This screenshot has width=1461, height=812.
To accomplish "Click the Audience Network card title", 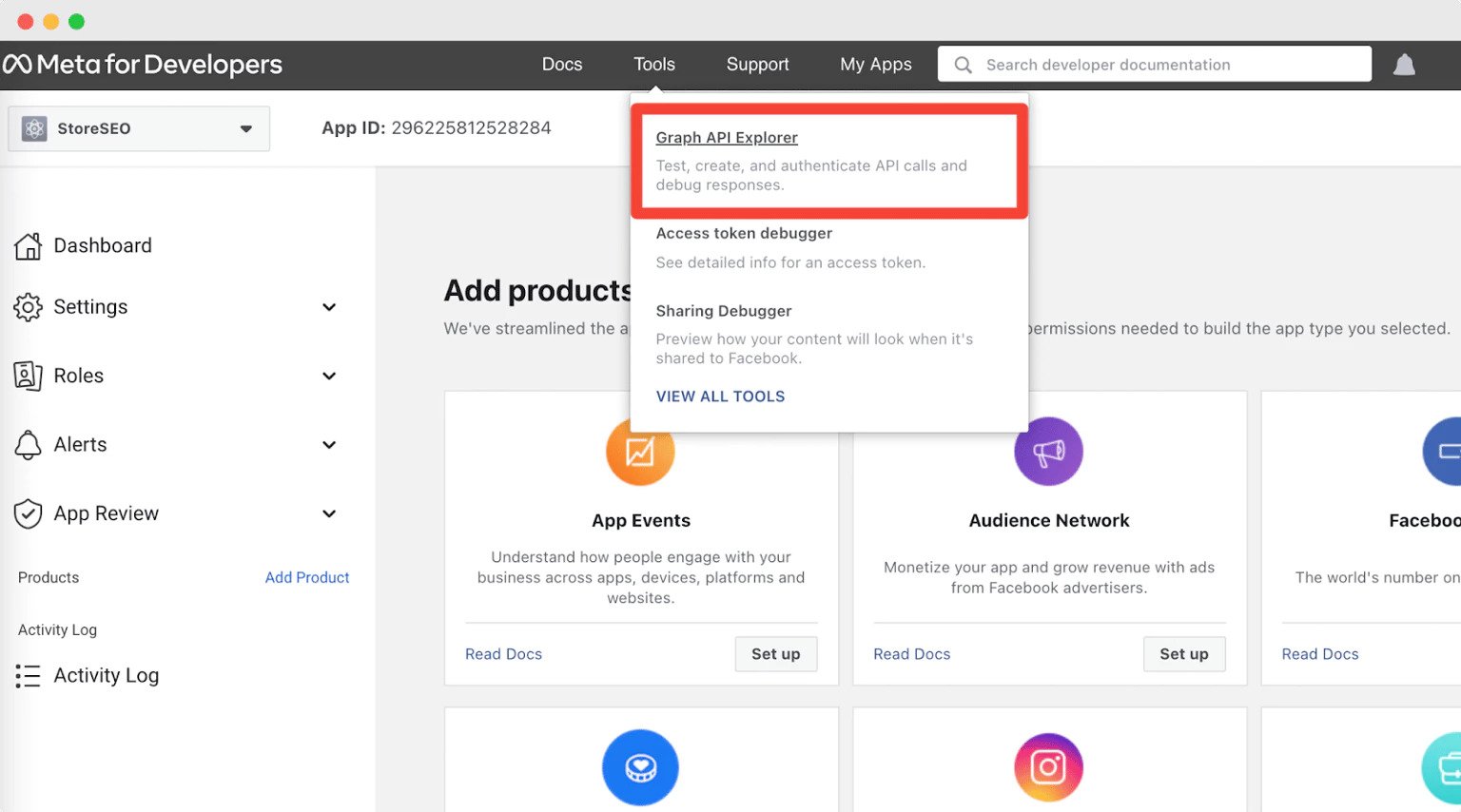I will click(x=1049, y=521).
